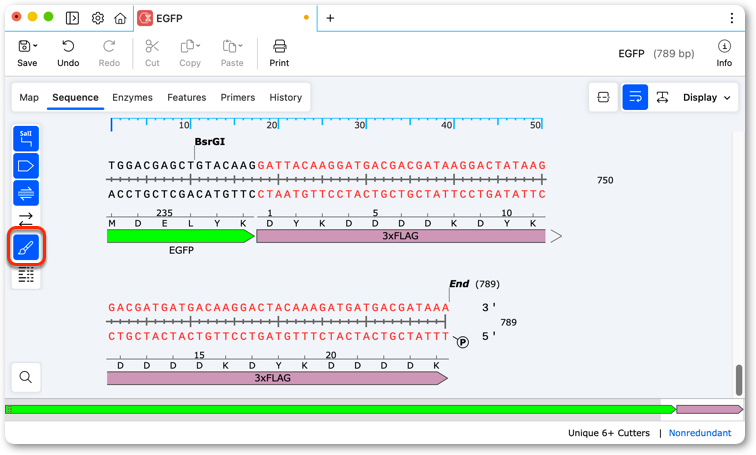Viewport: 756px width, 455px height.
Task: Open the Enzymes tab
Action: pos(132,97)
